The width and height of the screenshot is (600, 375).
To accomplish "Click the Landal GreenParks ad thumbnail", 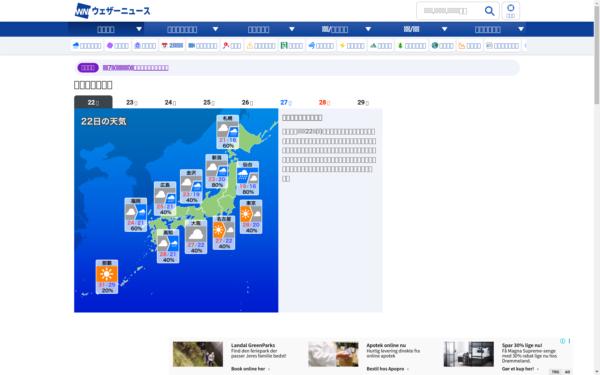I will click(198, 354).
